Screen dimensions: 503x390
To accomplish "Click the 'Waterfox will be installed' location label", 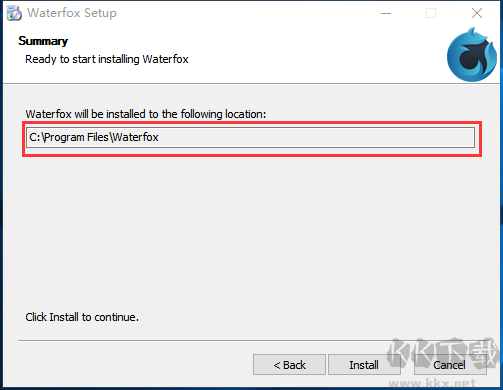I will pyautogui.click(x=146, y=114).
